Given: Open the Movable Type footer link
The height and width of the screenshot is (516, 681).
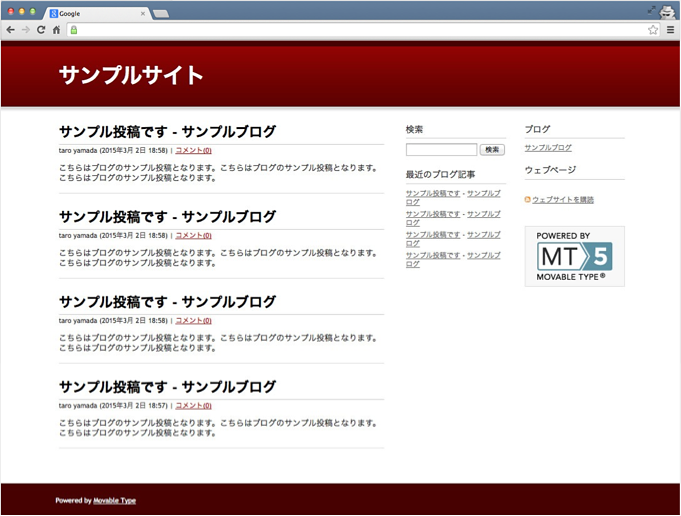Looking at the screenshot, I should 115,501.
